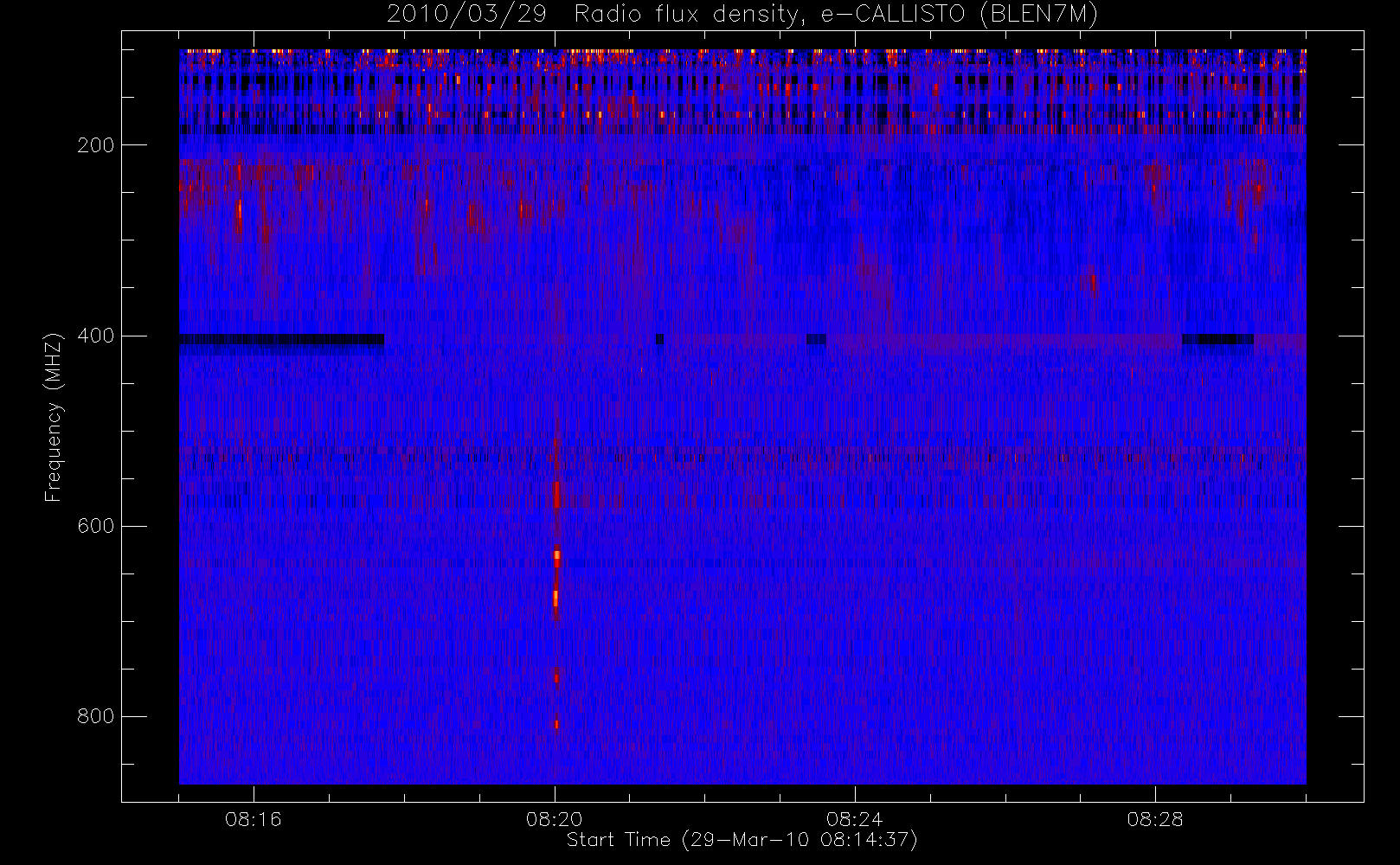Click the 800 frequency tick label

click(96, 716)
